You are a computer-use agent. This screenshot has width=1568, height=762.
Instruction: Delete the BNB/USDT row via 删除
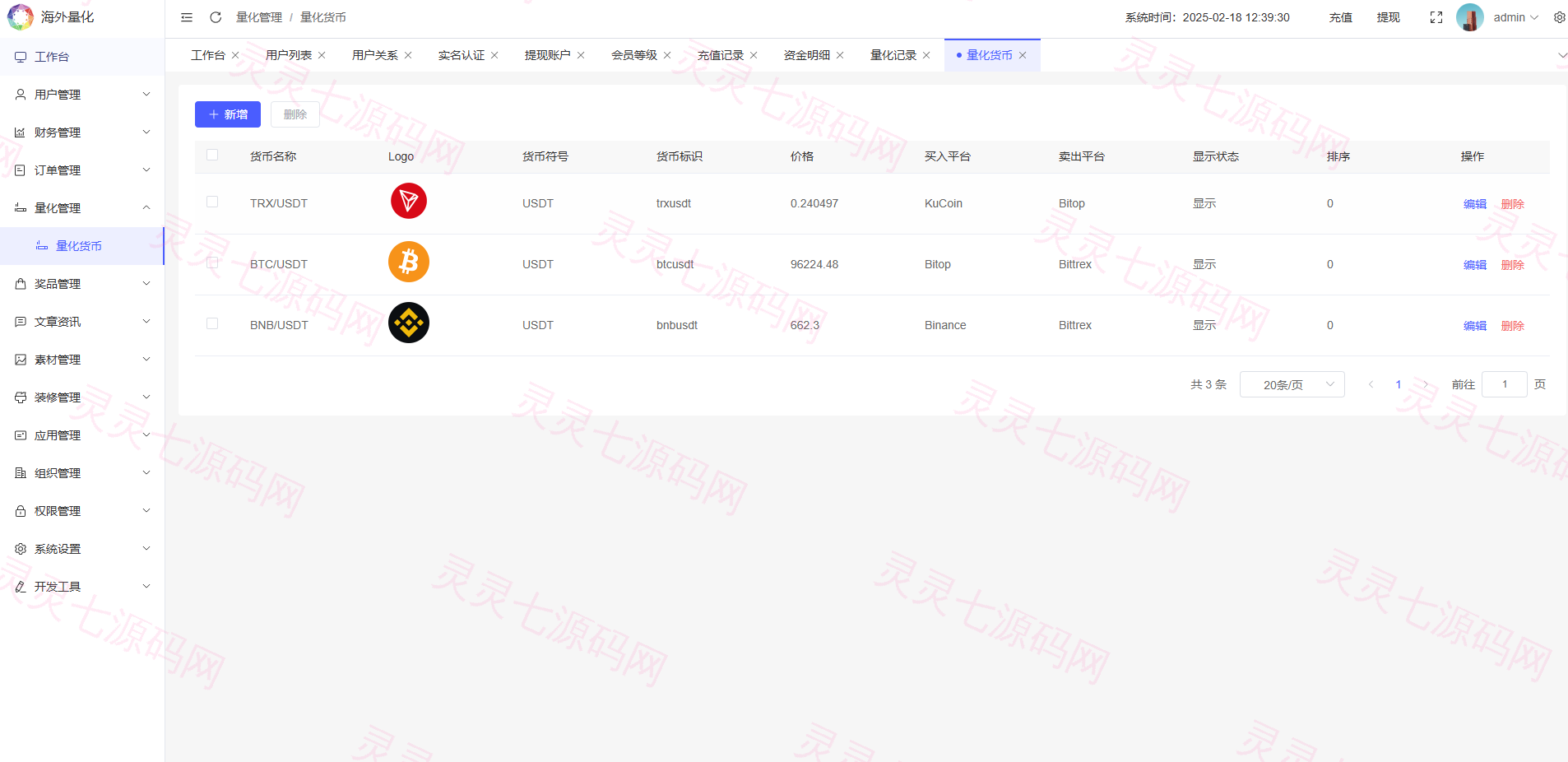[x=1513, y=326]
